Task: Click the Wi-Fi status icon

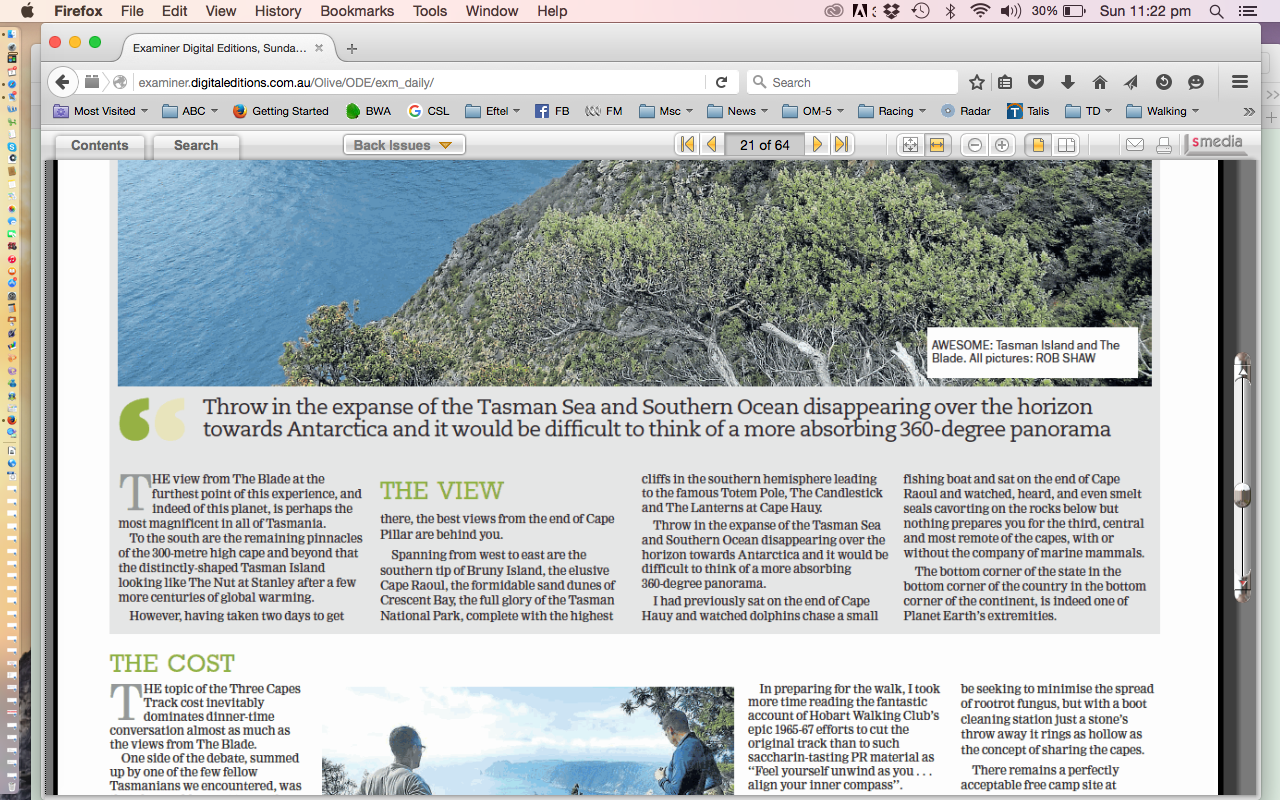Action: (x=980, y=11)
